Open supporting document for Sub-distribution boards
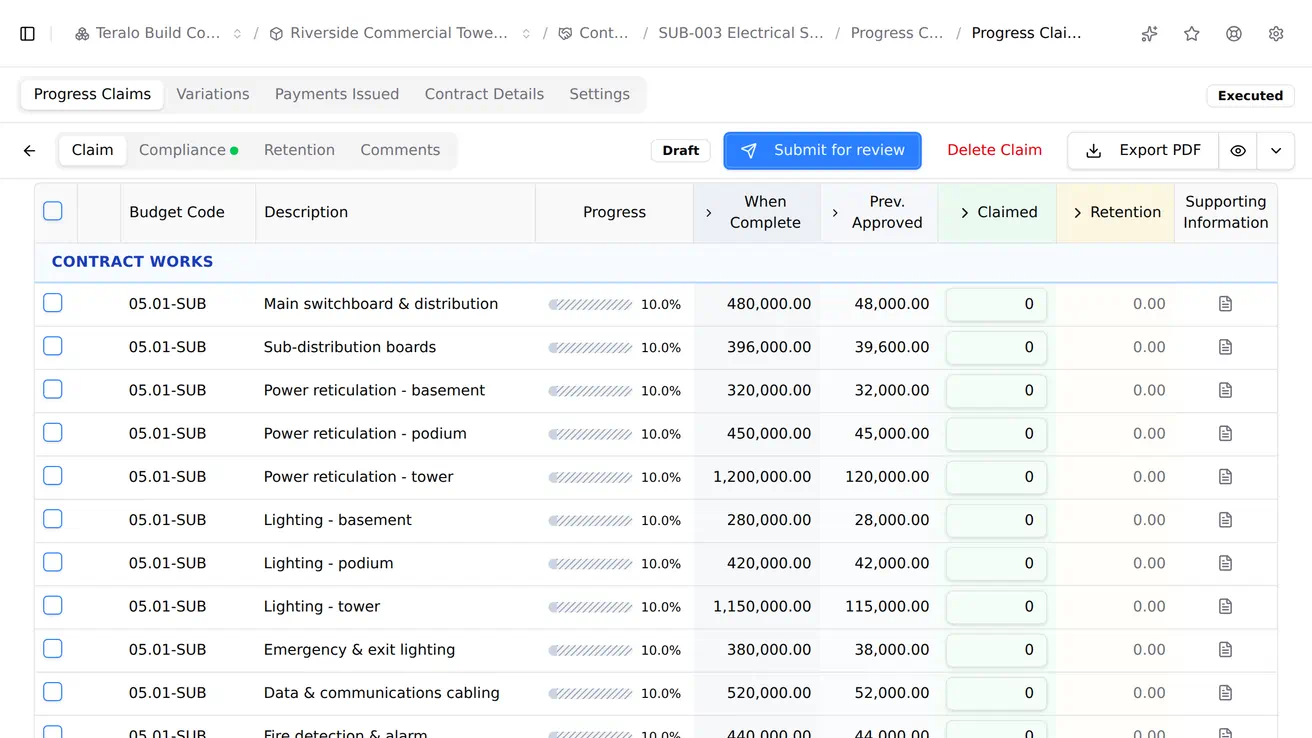This screenshot has width=1312, height=738. click(x=1226, y=347)
